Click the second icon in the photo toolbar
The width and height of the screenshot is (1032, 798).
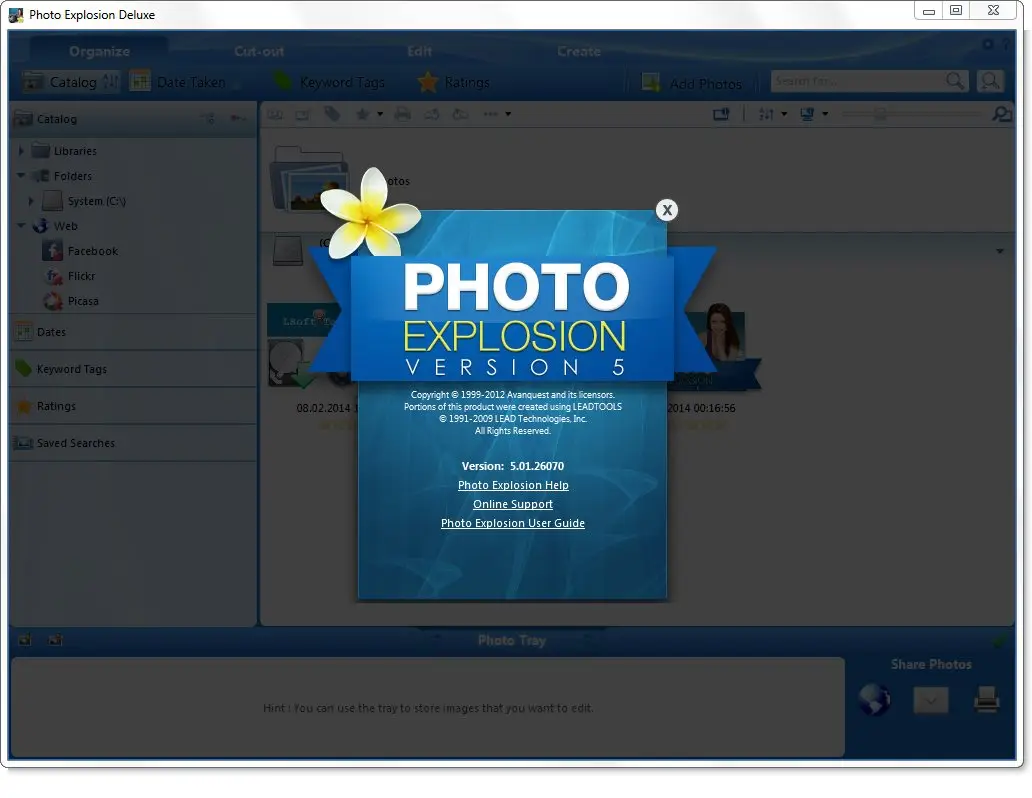point(303,115)
